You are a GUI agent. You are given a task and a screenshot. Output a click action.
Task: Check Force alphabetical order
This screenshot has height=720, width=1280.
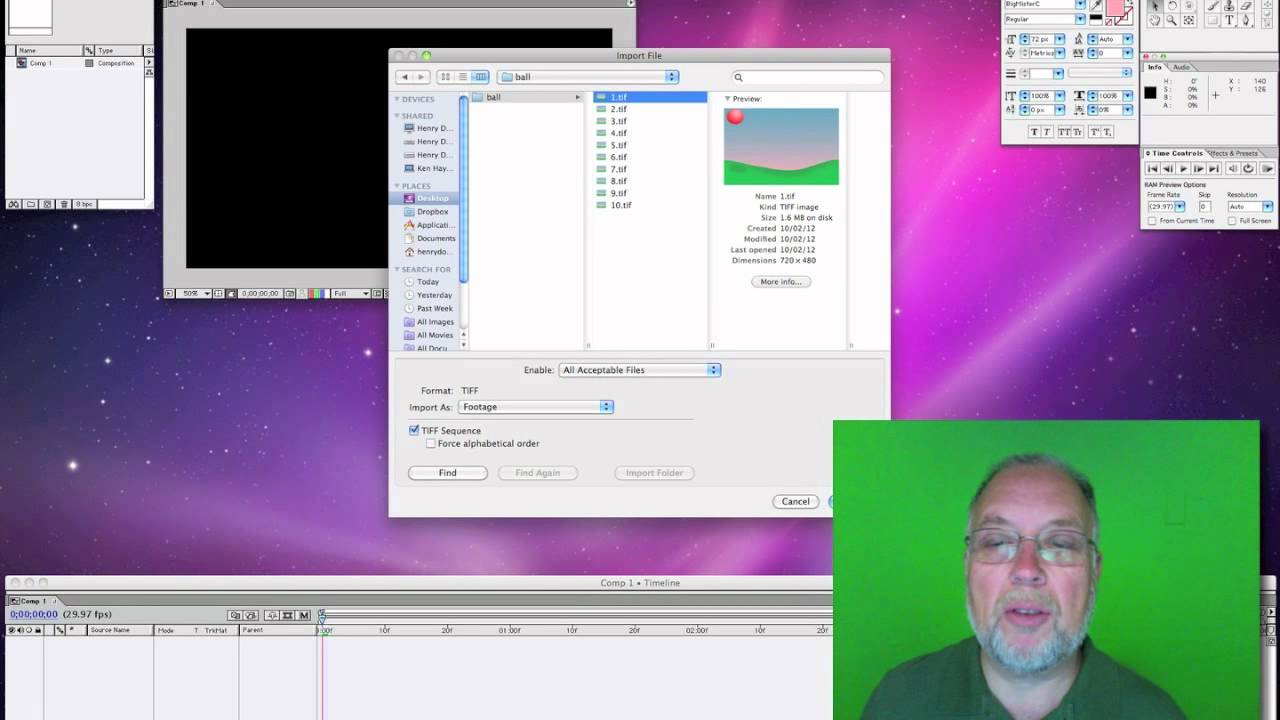tap(430, 443)
